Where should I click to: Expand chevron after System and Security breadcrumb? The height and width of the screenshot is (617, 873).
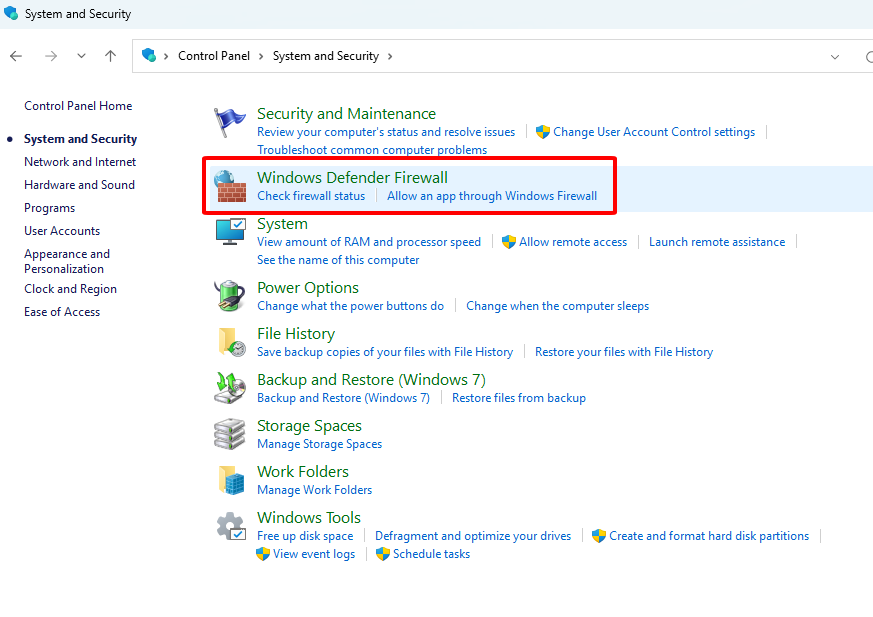[x=390, y=56]
